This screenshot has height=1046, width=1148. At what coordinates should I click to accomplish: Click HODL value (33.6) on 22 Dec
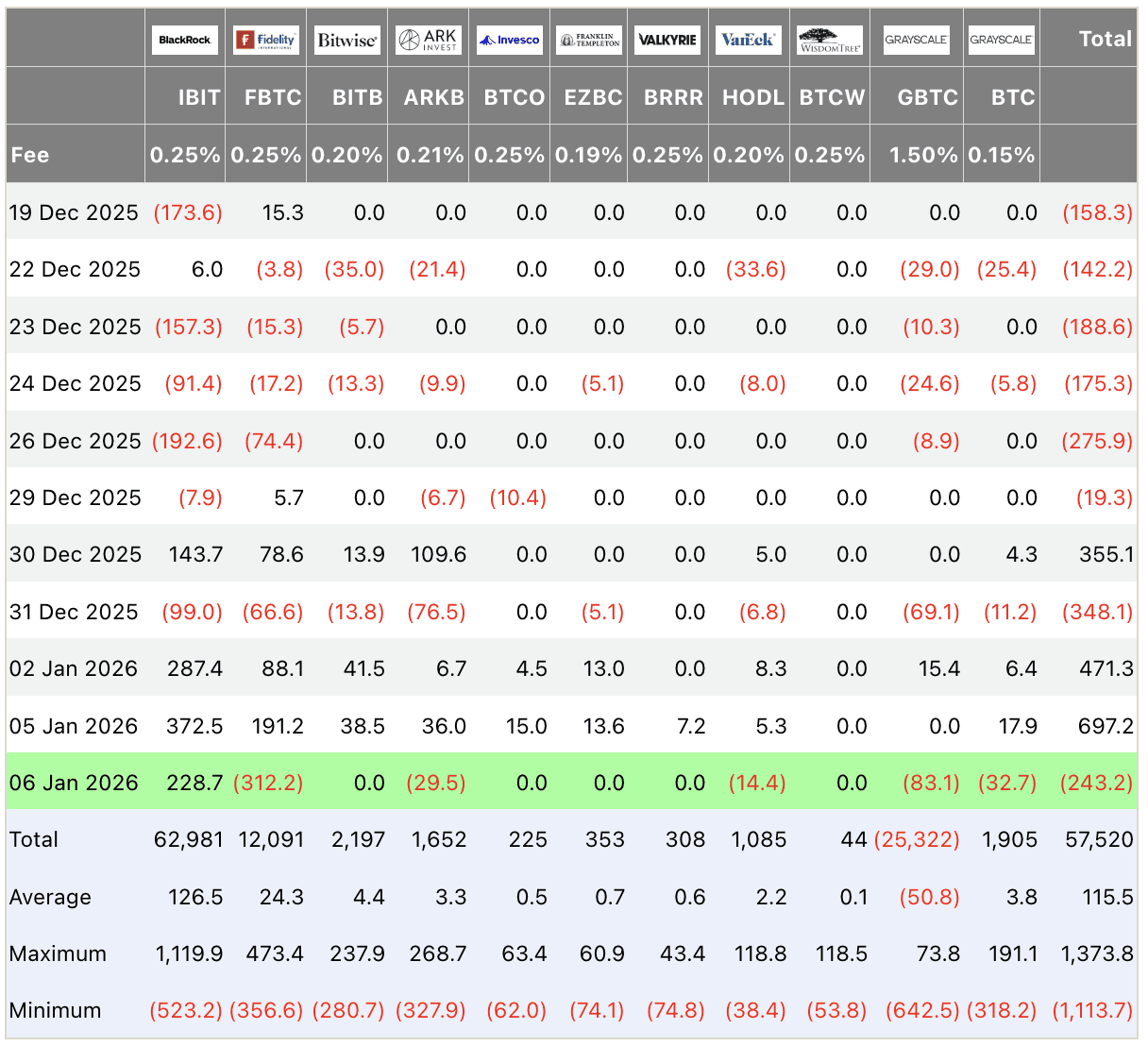point(756,270)
